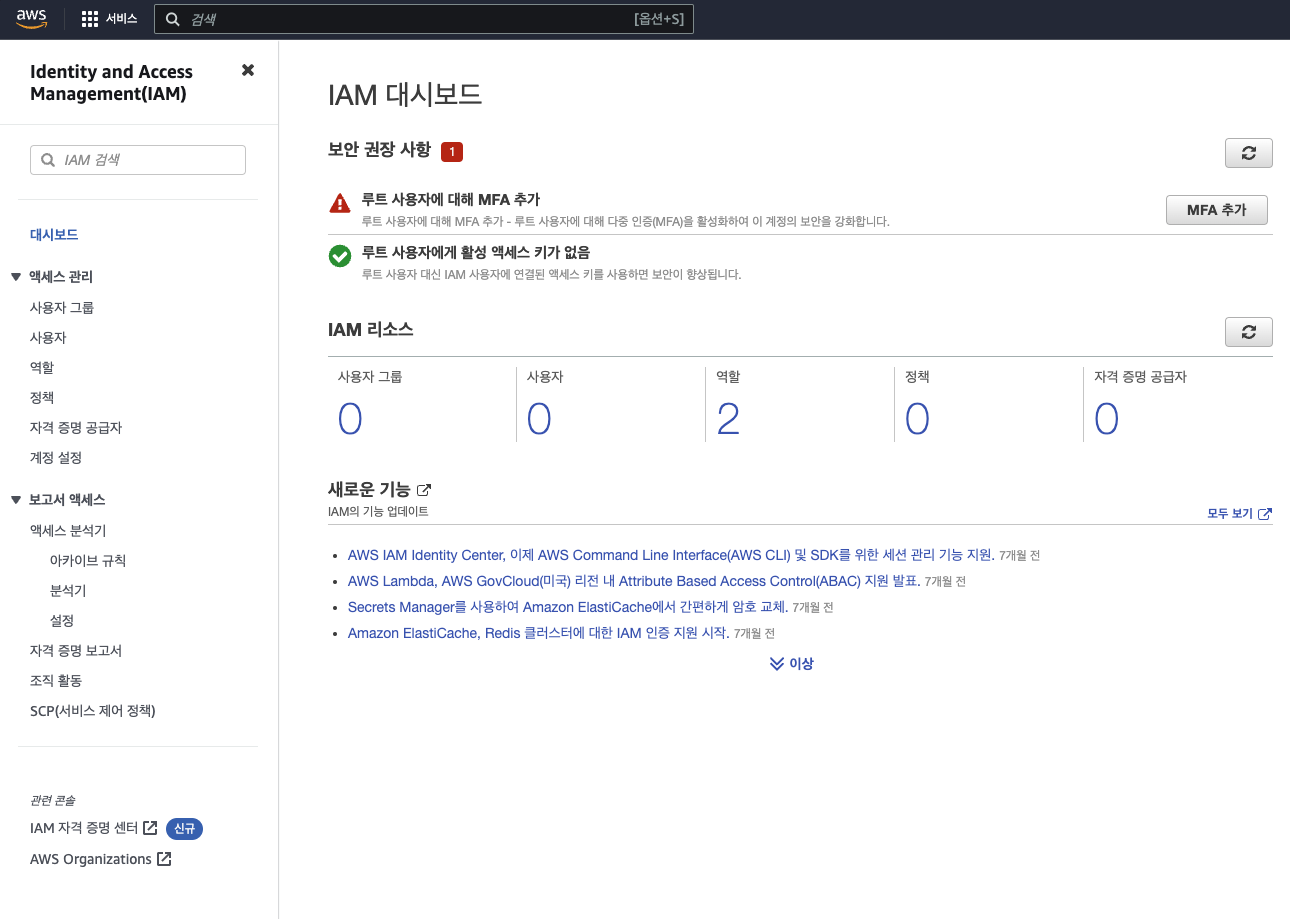Open the 서비스 menu label
The height and width of the screenshot is (919, 1290).
click(x=122, y=19)
